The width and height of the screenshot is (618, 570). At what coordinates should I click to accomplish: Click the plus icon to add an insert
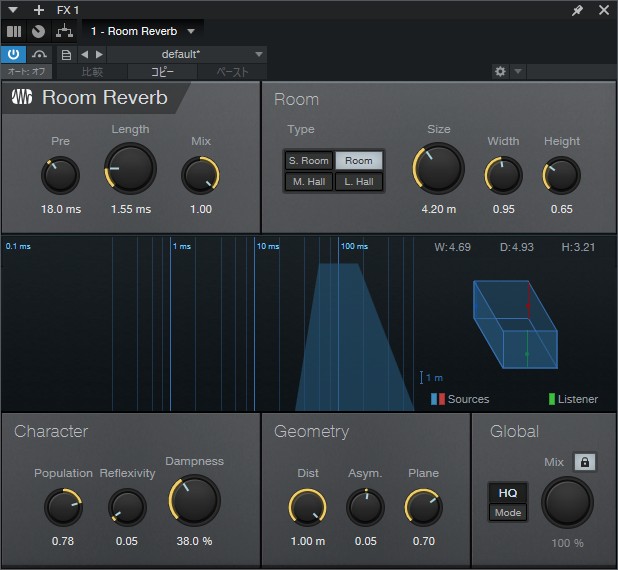point(39,10)
